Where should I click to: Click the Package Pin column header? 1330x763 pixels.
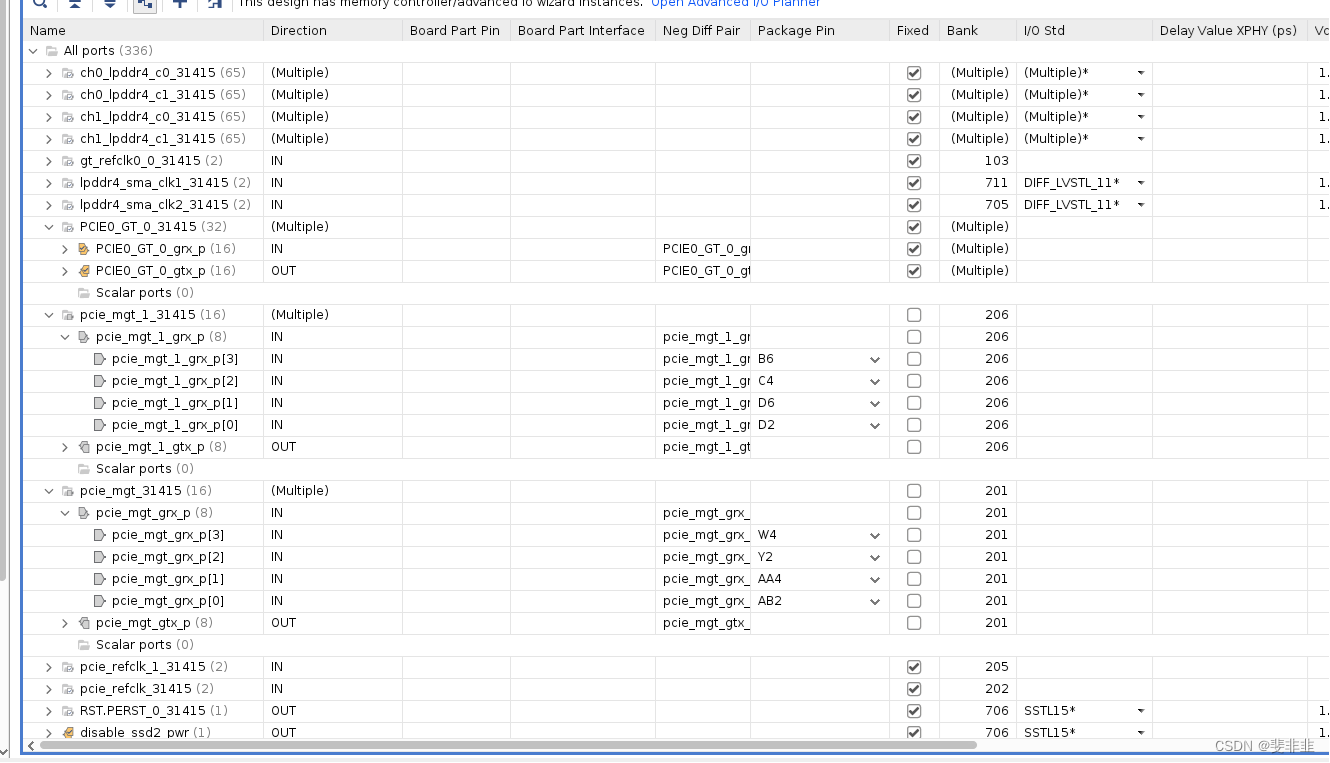click(x=820, y=30)
